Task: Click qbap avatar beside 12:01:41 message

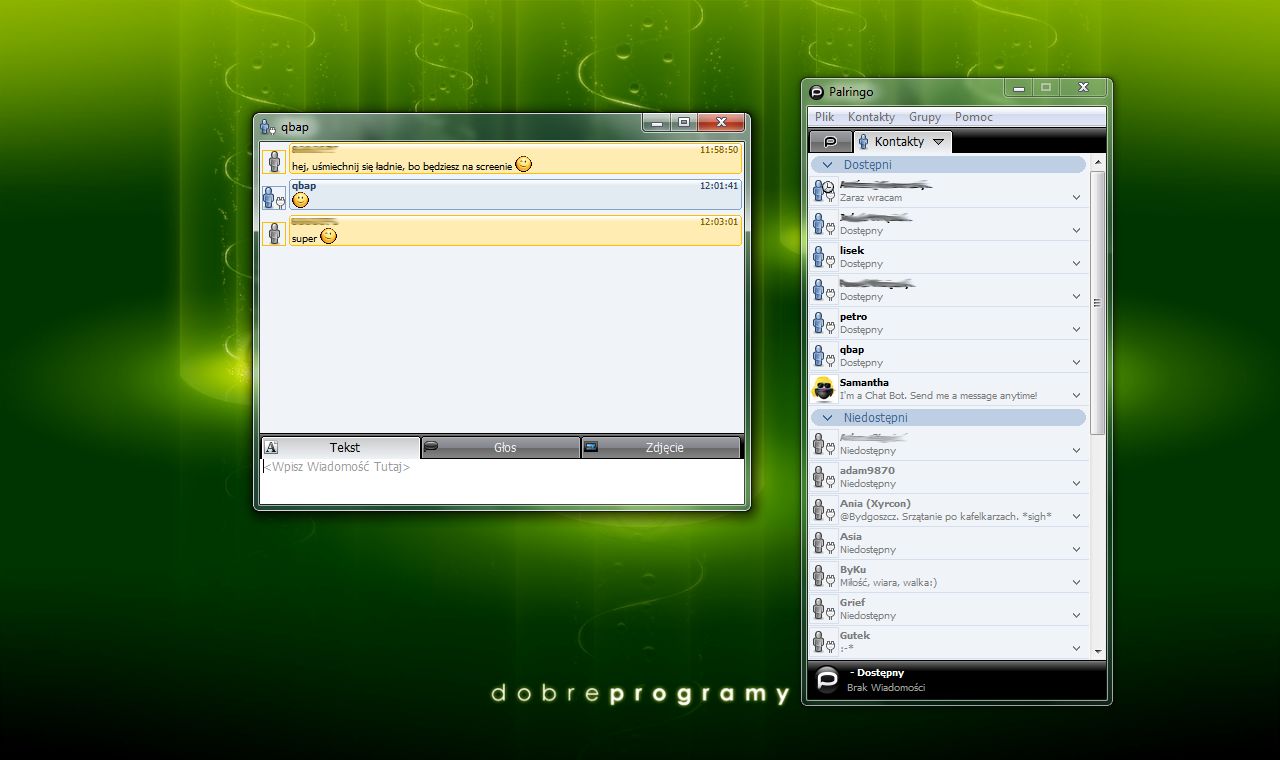Action: pos(274,197)
